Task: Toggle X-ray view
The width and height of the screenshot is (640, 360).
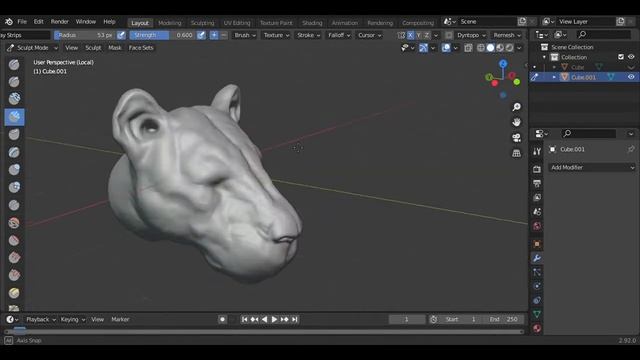Action: [x=468, y=48]
